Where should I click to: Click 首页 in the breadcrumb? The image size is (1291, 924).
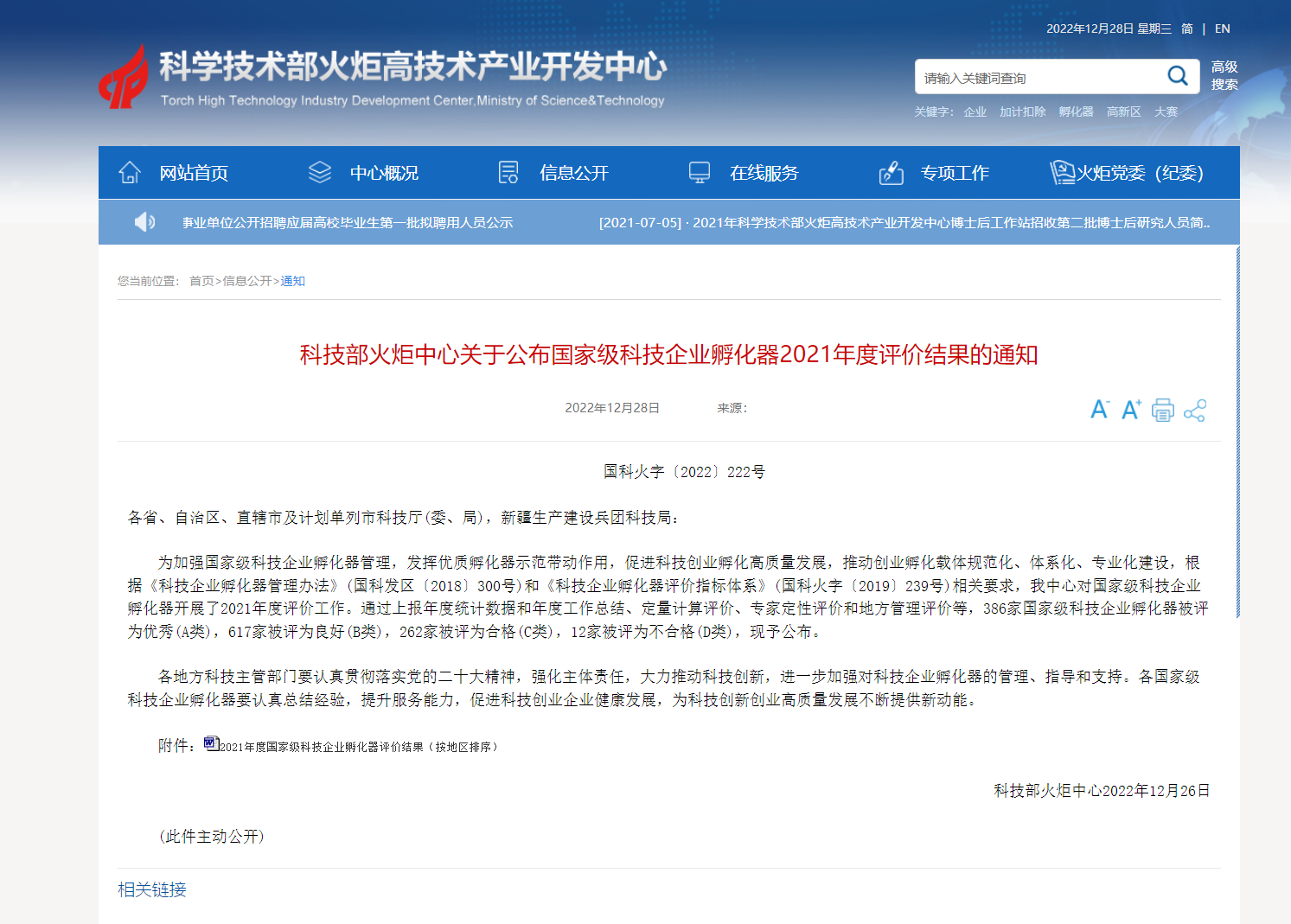[201, 281]
